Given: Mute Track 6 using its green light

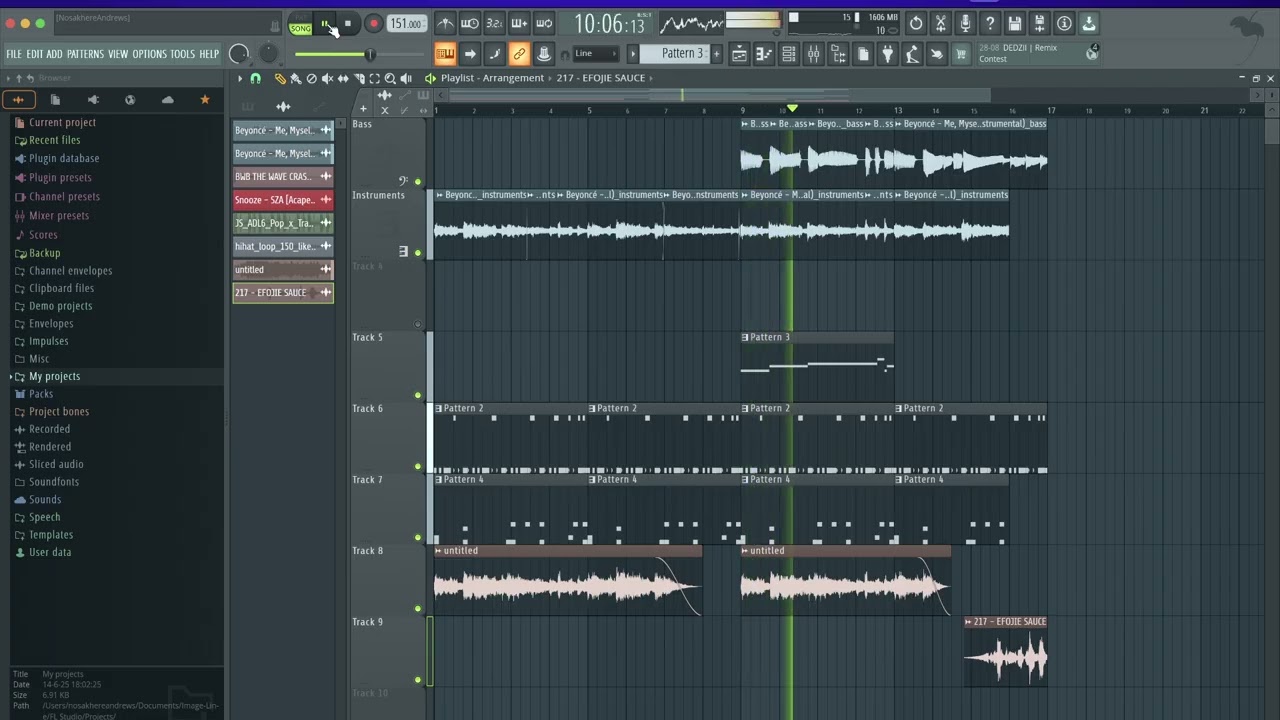Looking at the screenshot, I should (418, 466).
